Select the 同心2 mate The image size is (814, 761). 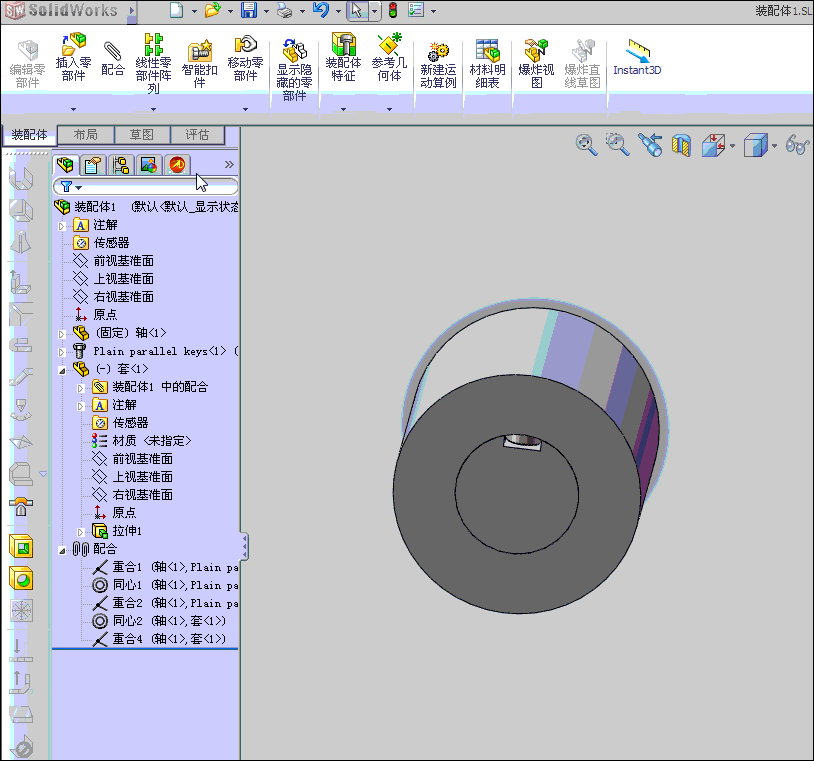(159, 621)
